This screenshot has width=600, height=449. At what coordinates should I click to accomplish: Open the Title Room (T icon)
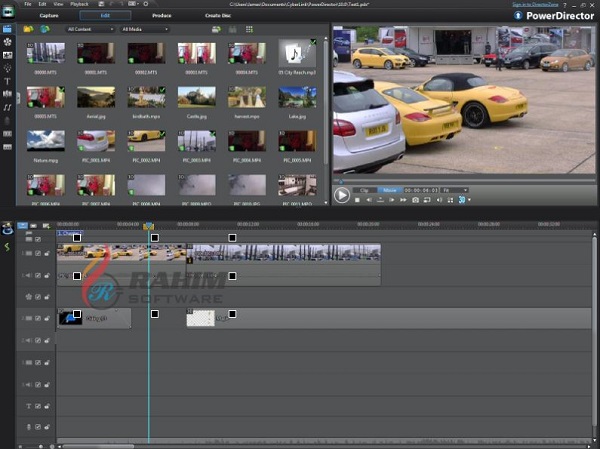coord(8,80)
